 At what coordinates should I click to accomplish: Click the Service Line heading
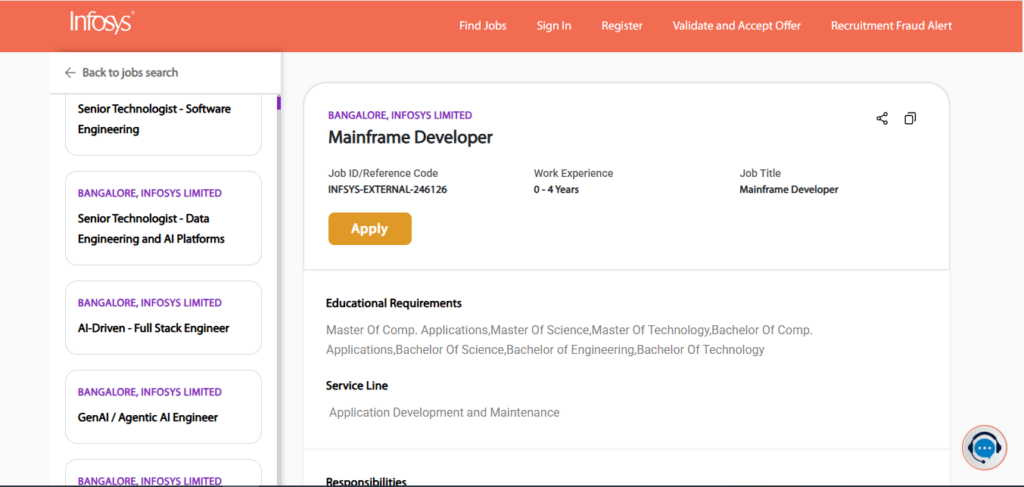pos(357,386)
